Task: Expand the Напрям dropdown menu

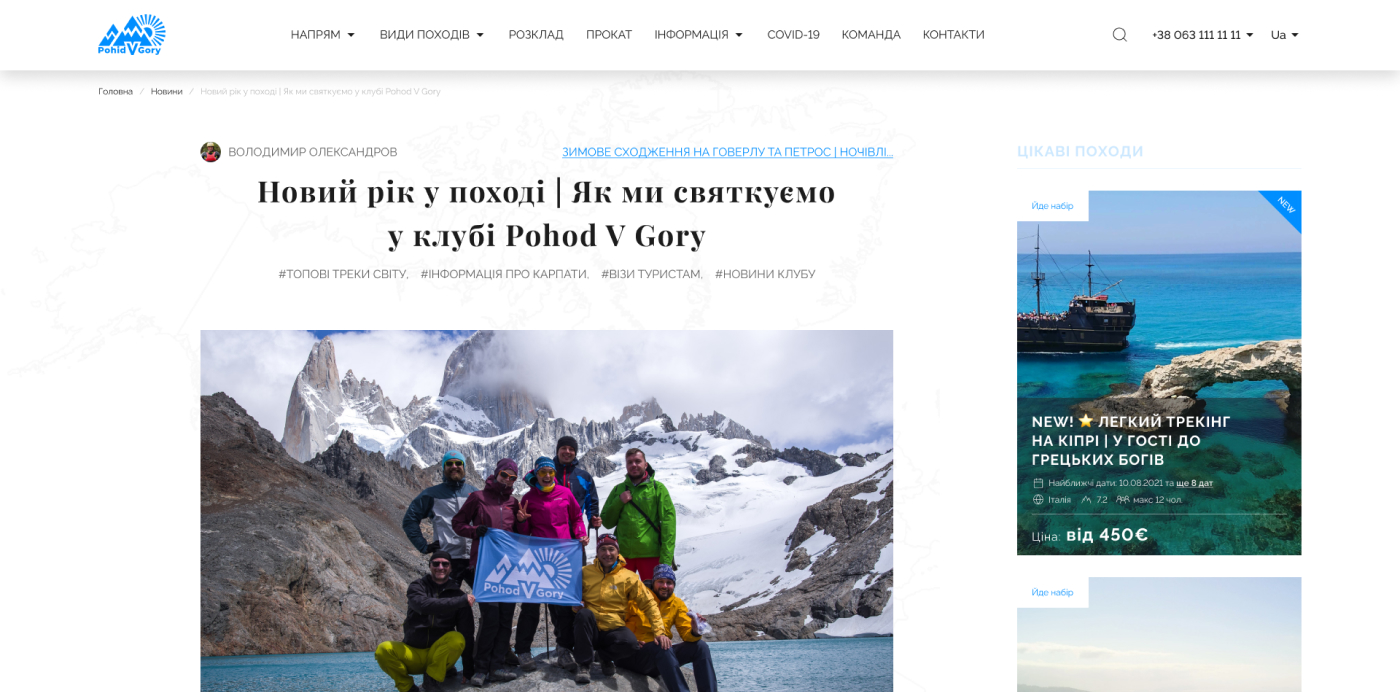Action: (322, 35)
